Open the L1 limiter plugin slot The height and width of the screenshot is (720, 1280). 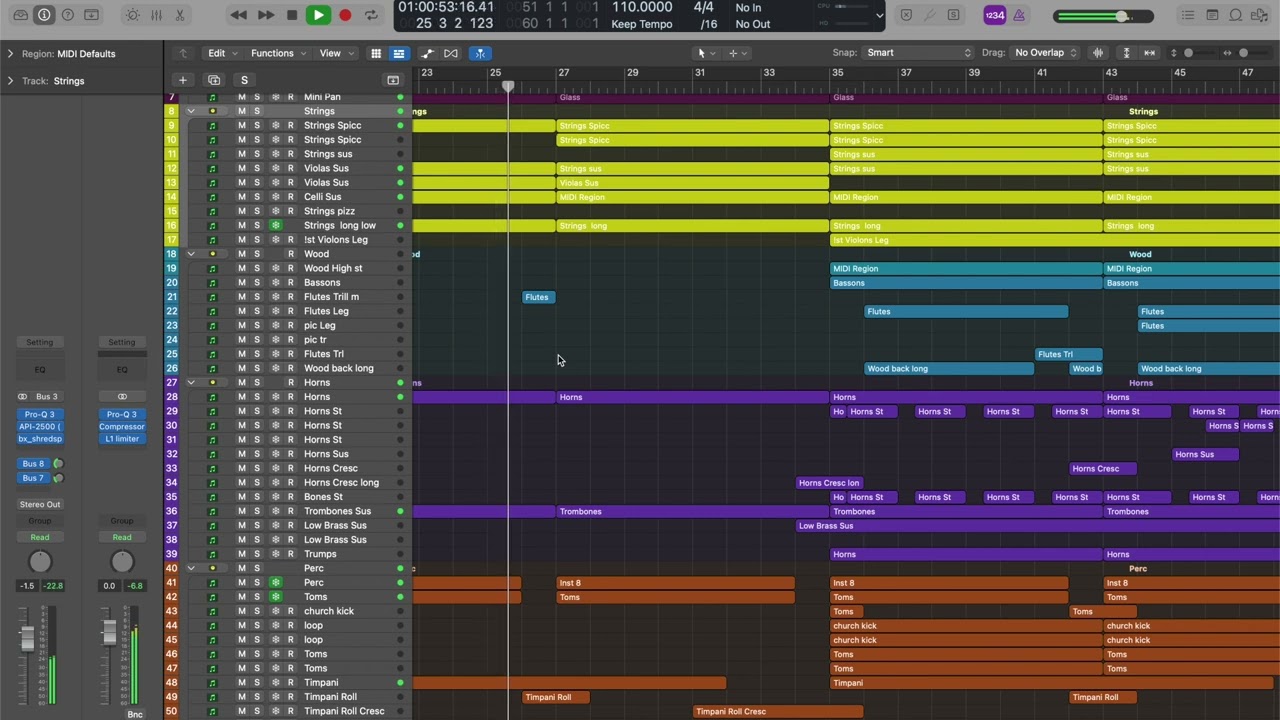point(122,439)
